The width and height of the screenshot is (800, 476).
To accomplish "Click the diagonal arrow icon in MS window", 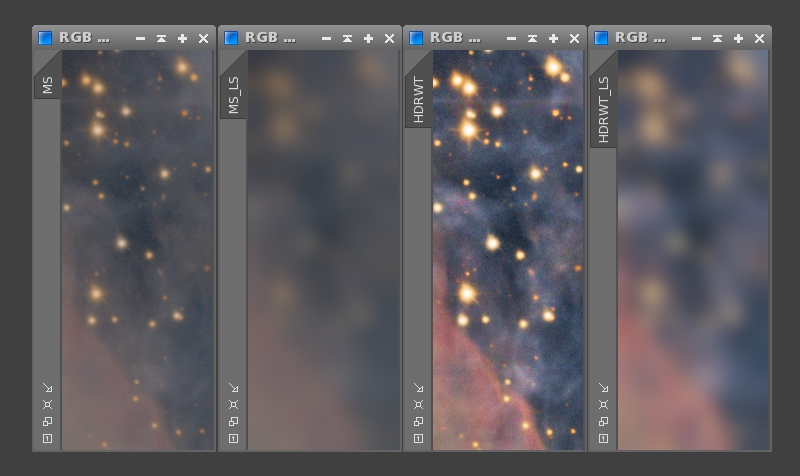I will click(x=47, y=388).
